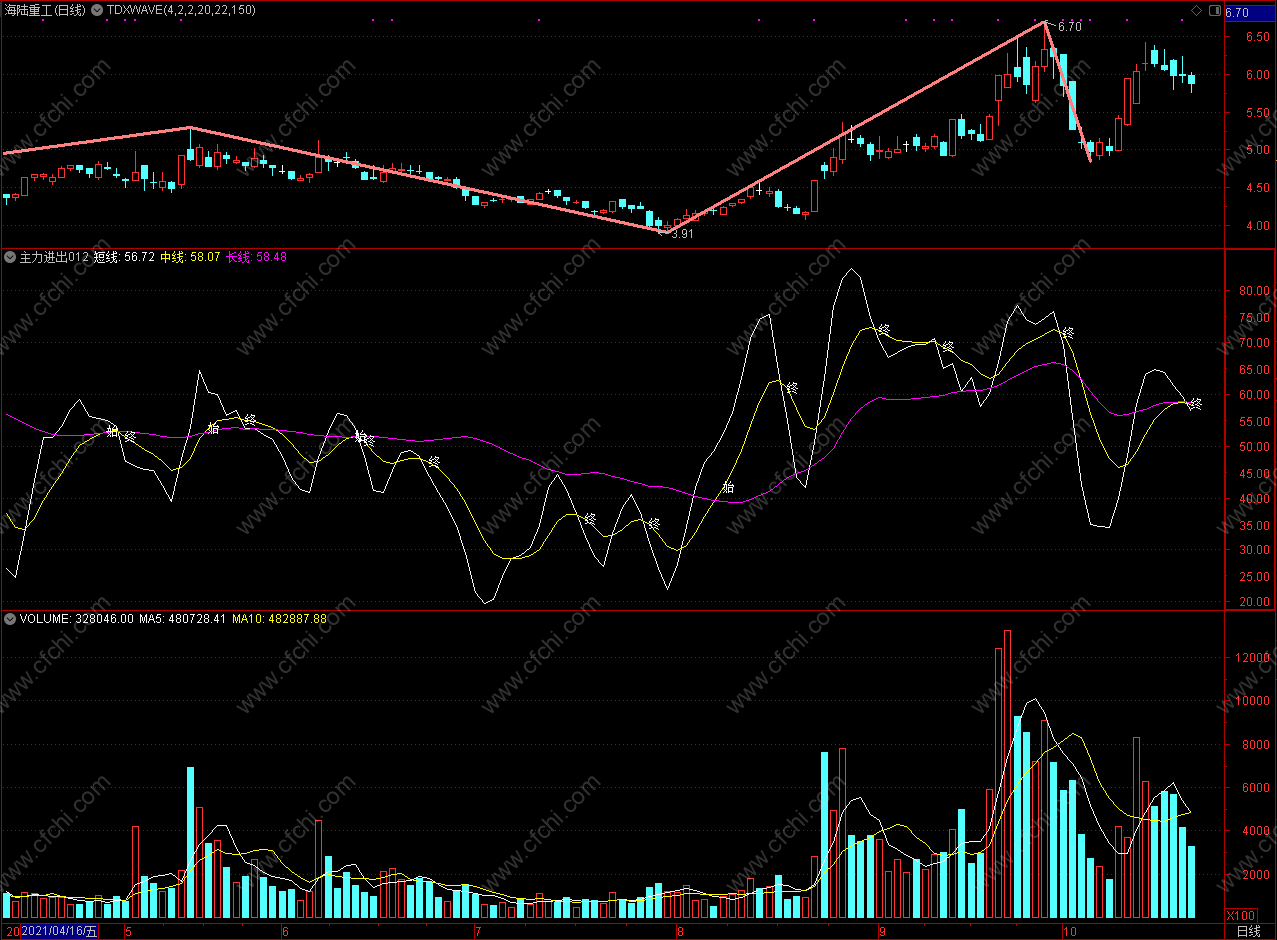Click month 9 on the time axis
The width and height of the screenshot is (1277, 940).
click(x=882, y=931)
